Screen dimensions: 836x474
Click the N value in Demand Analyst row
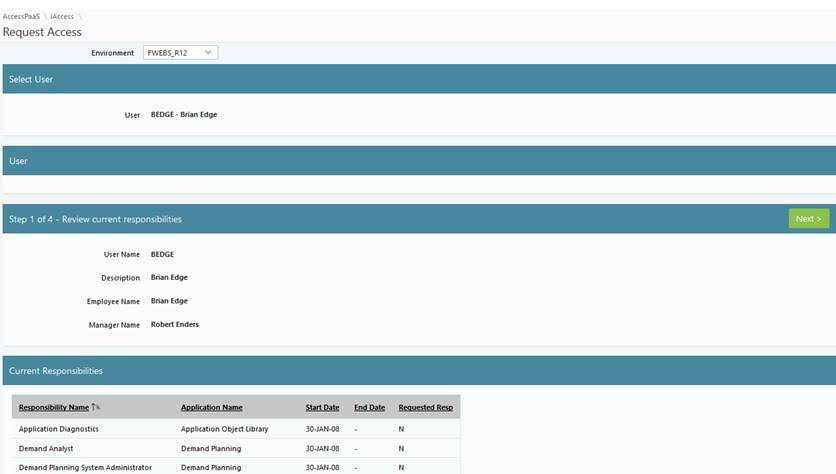pyautogui.click(x=401, y=448)
